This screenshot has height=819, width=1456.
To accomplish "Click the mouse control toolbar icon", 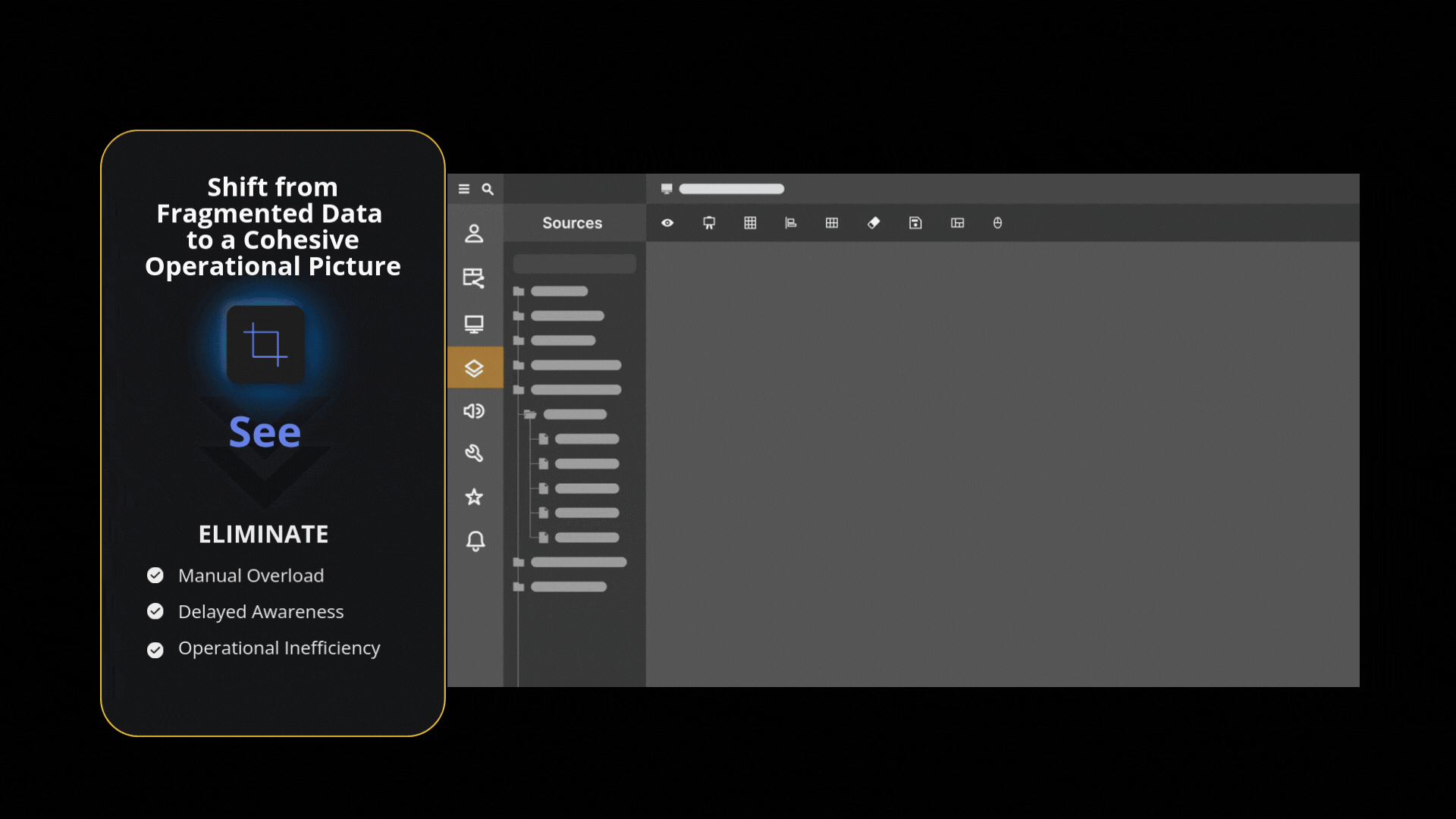I will pos(998,223).
